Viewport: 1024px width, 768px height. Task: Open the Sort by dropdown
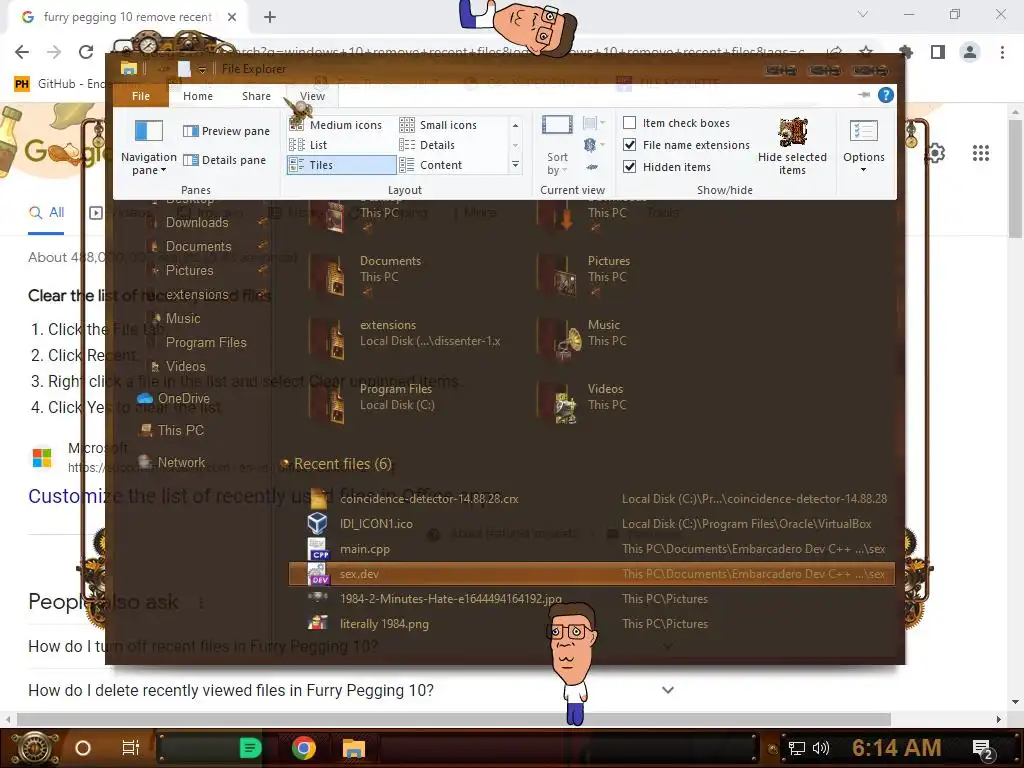point(557,146)
